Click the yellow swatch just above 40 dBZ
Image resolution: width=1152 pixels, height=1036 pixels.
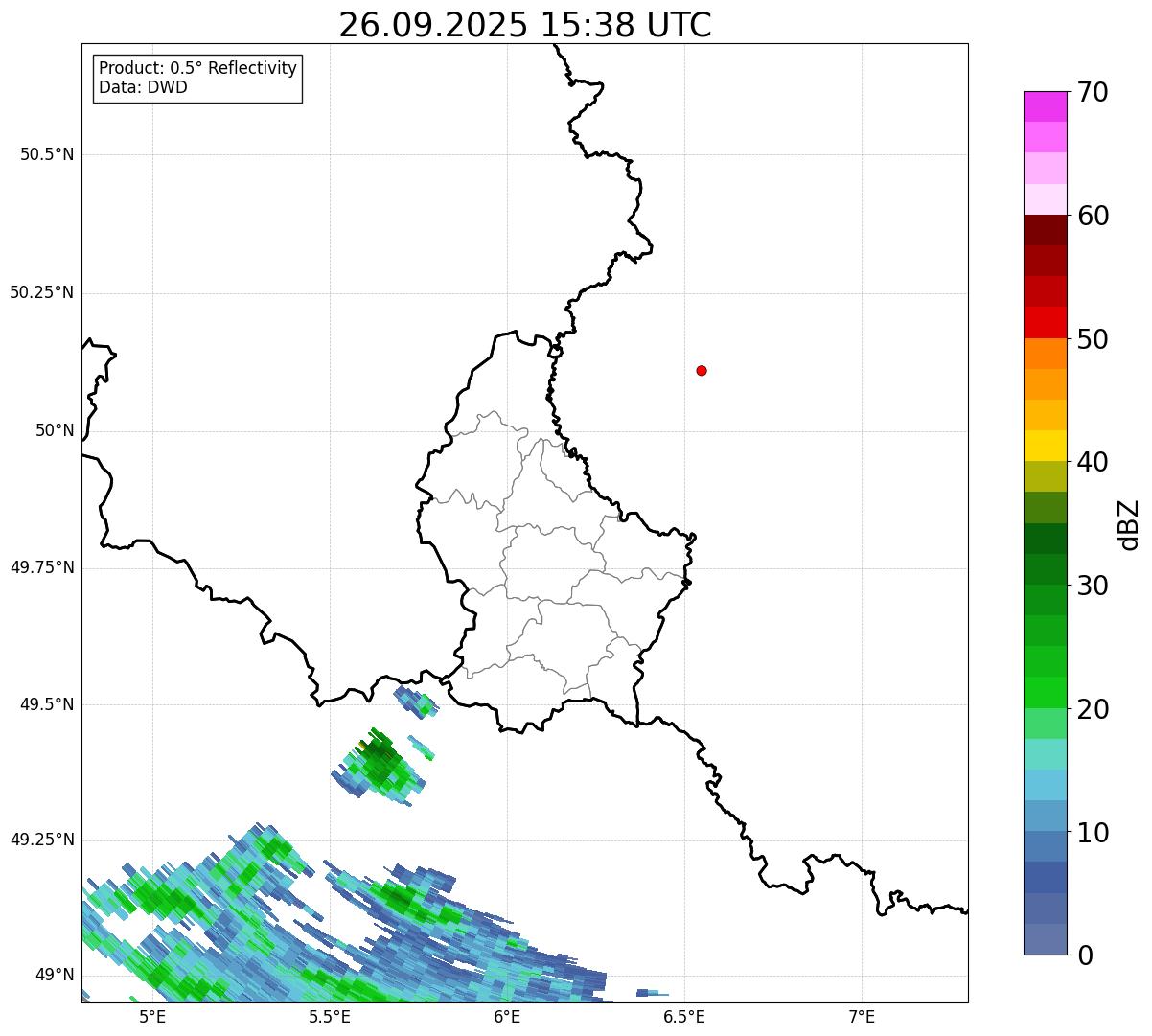1045,446
